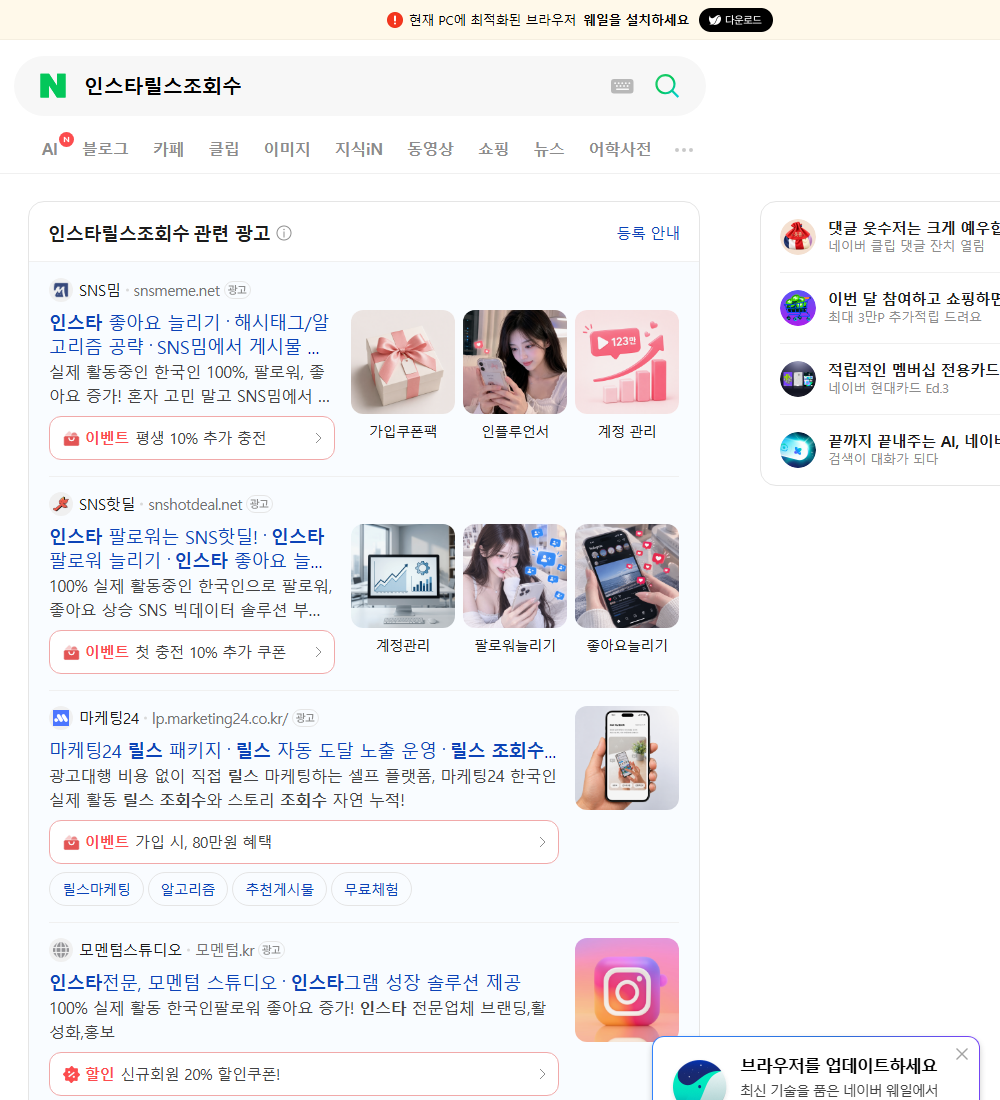This screenshot has width=1000, height=1100.
Task: Switch to the 이미지 tab
Action: pyautogui.click(x=287, y=149)
